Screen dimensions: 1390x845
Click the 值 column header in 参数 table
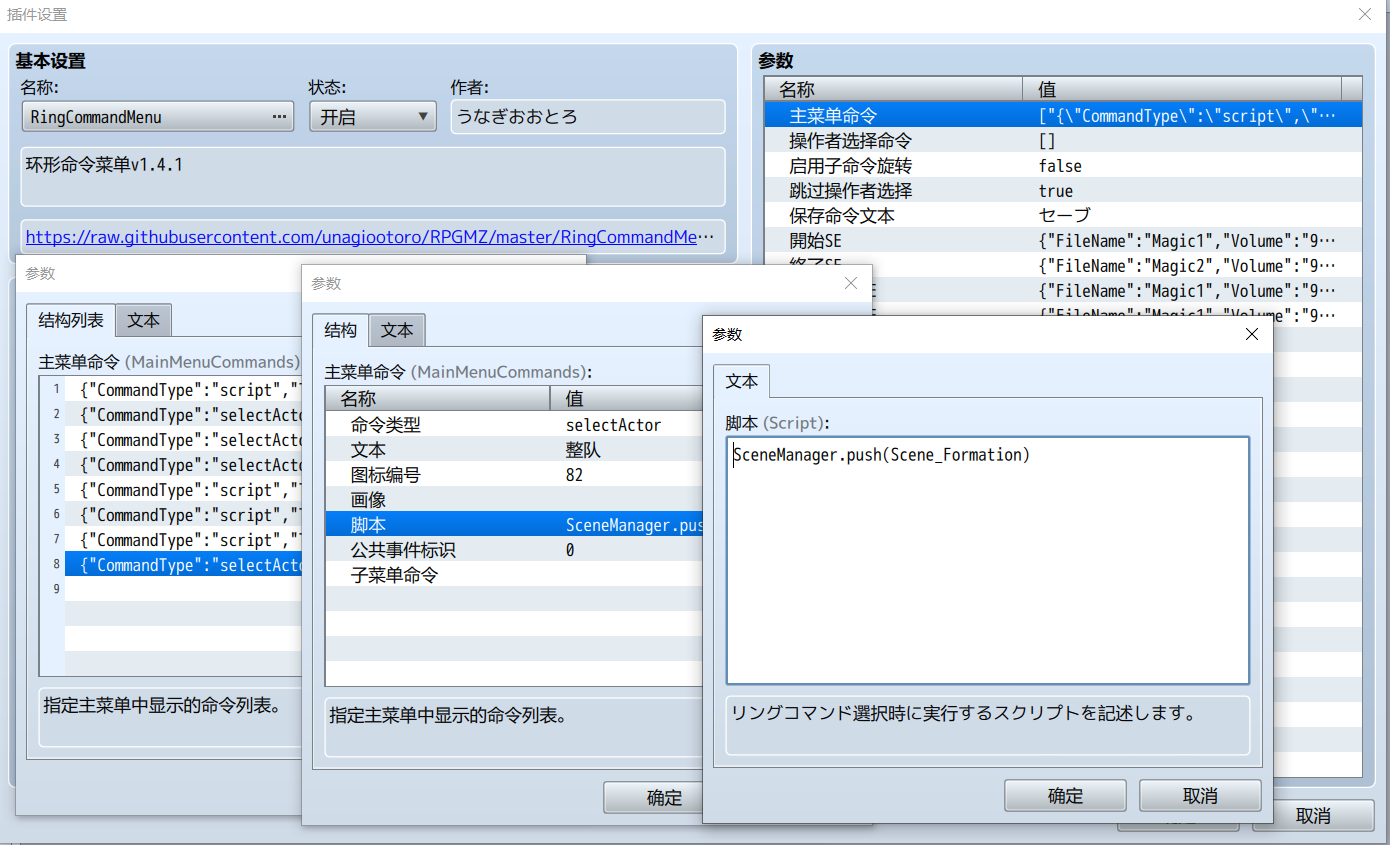click(x=1182, y=90)
